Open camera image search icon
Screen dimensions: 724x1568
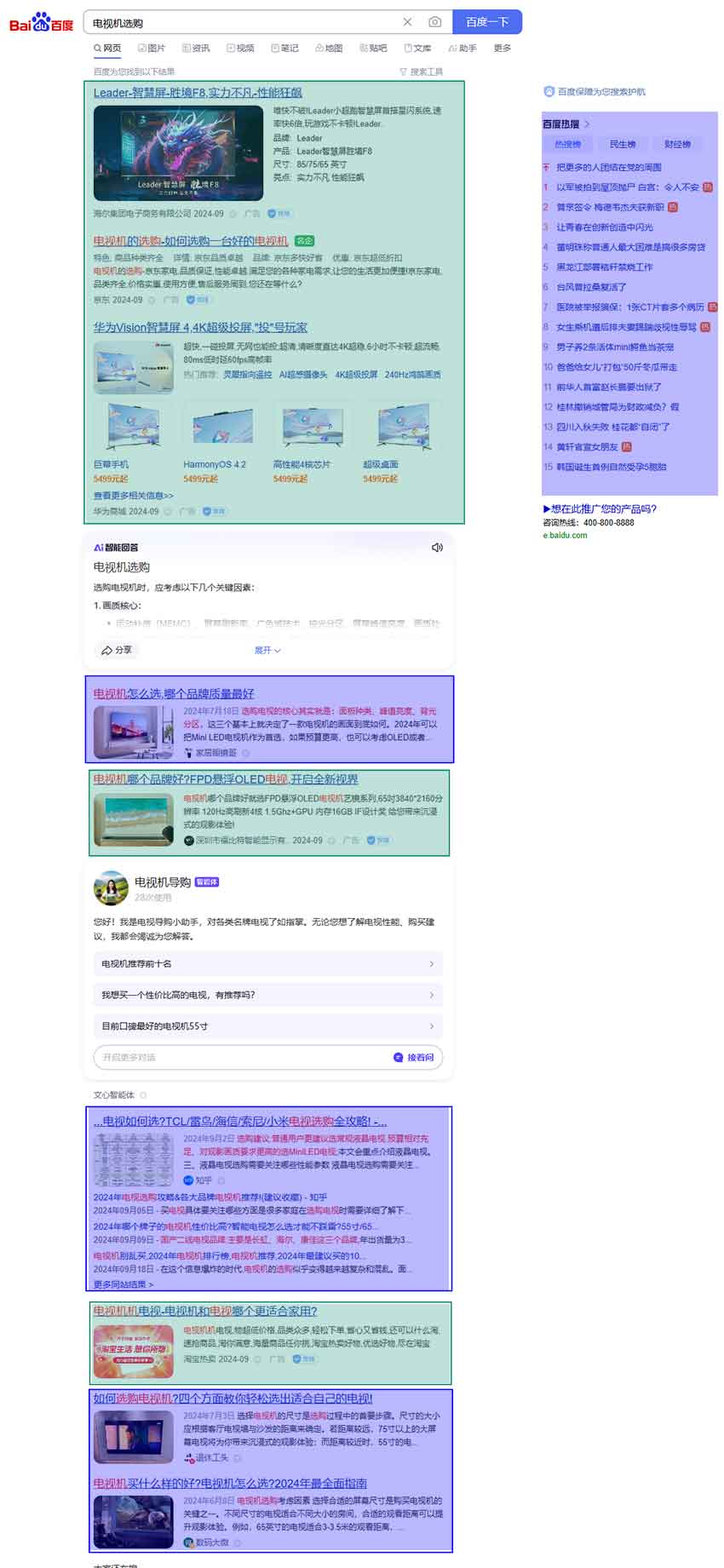(434, 22)
